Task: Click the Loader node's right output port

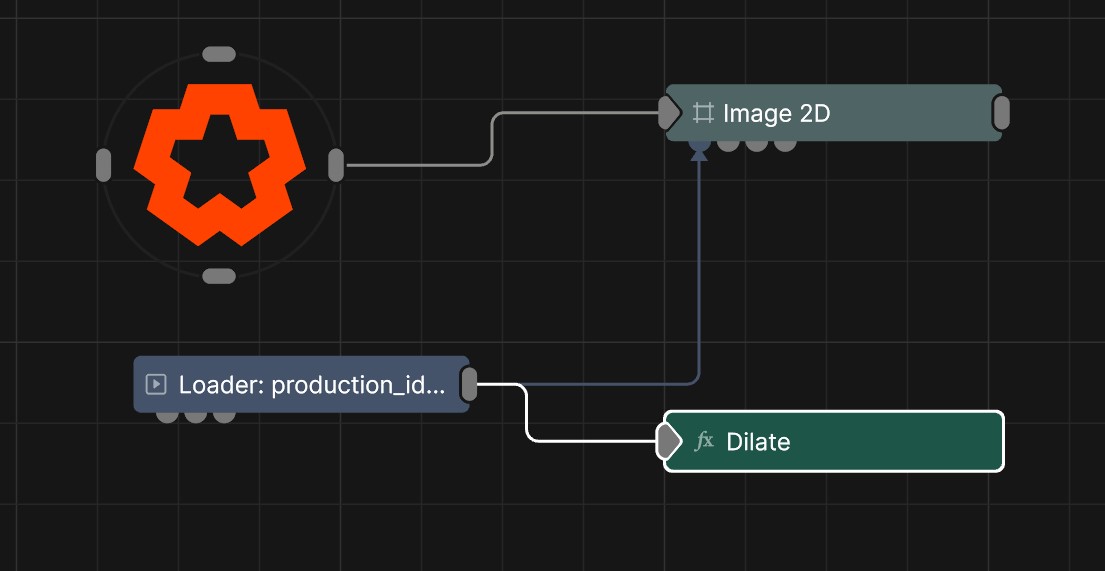Action: [469, 384]
